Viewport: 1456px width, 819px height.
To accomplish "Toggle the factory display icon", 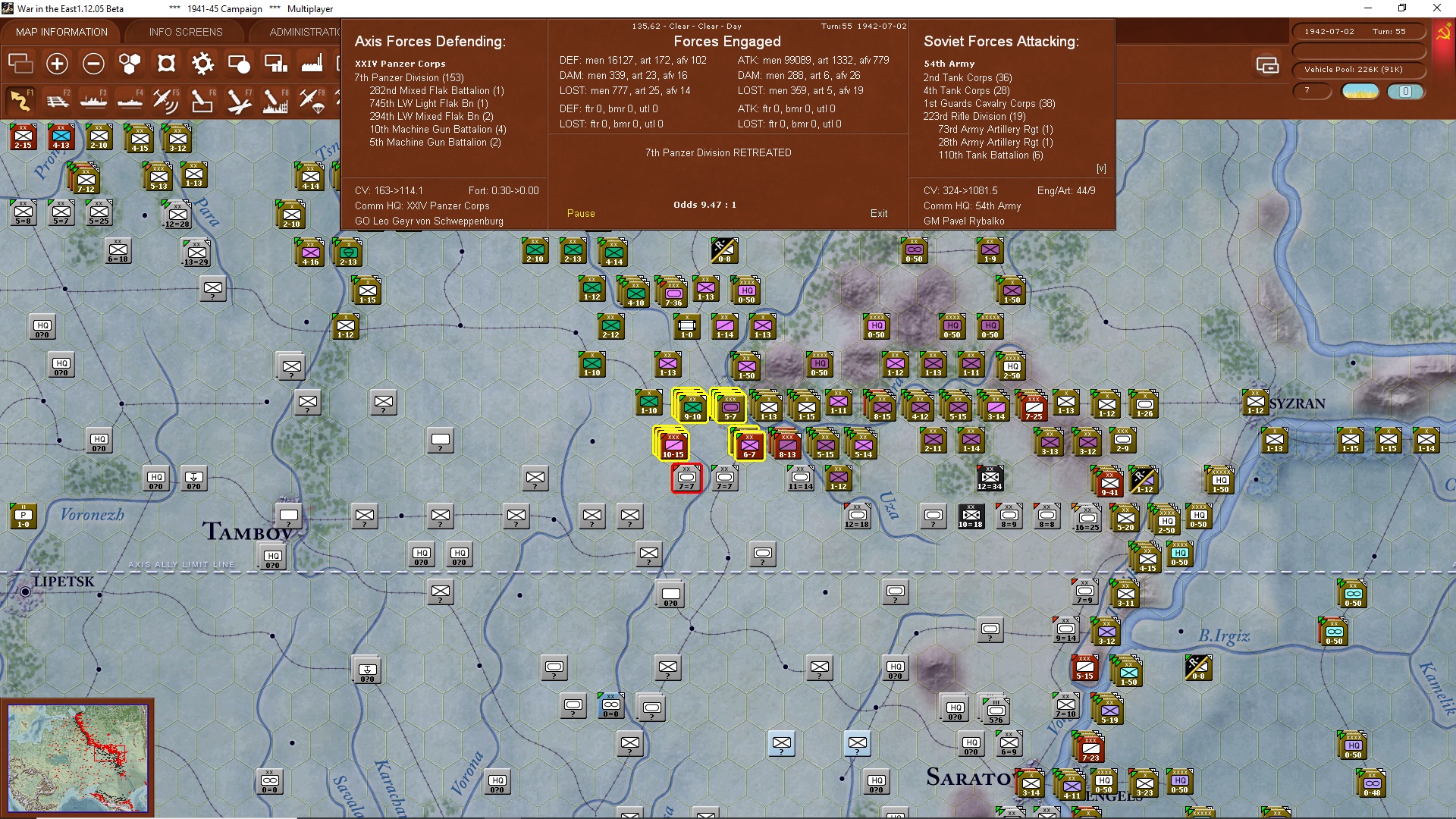I will (x=312, y=64).
